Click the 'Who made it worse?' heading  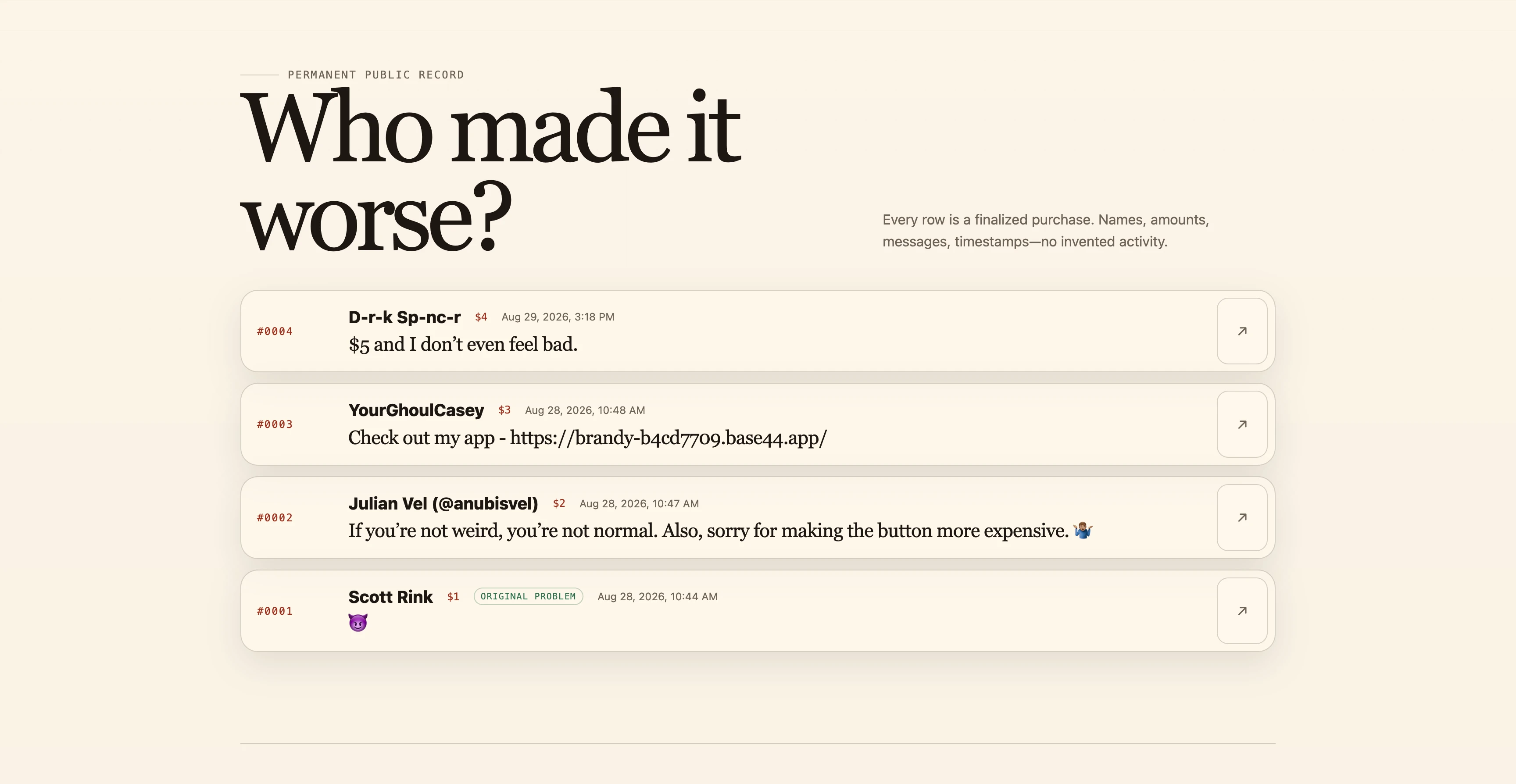[490, 171]
